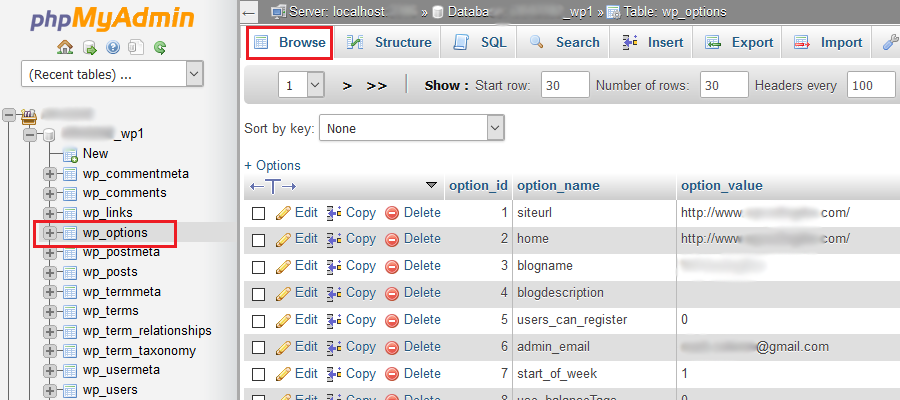
Task: Click the Home icon under phpMyAdmin logo
Action: click(x=65, y=47)
